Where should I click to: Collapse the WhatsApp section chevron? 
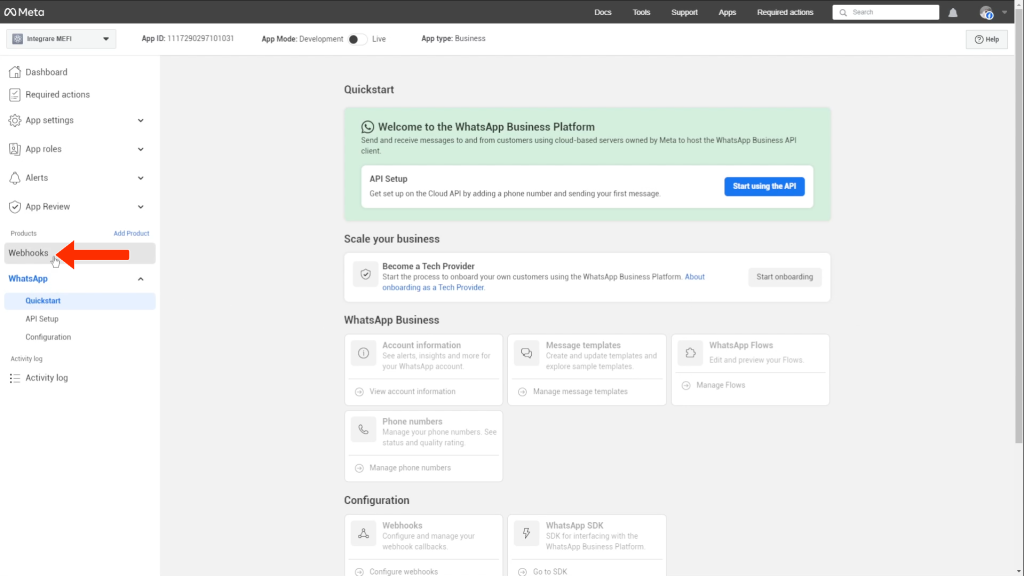(140, 280)
